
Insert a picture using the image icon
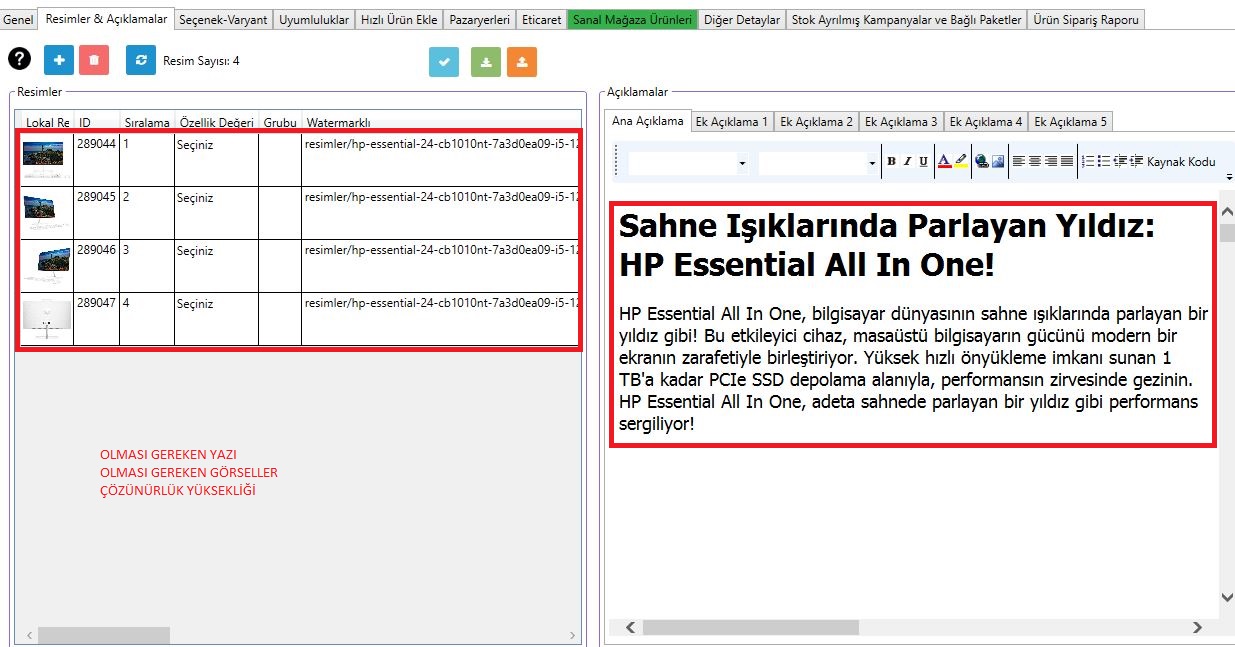coord(998,161)
